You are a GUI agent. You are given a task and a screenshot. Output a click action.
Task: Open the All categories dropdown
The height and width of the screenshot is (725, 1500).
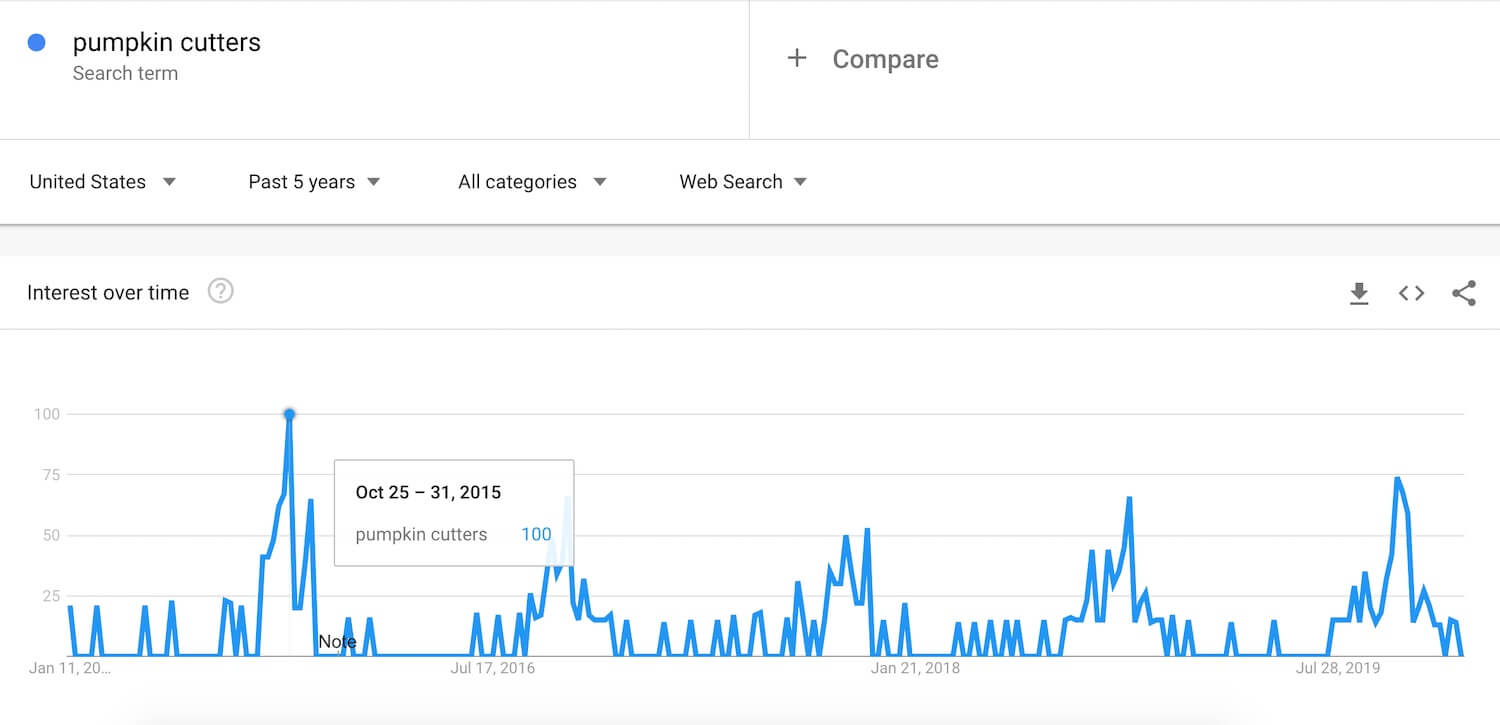(531, 182)
